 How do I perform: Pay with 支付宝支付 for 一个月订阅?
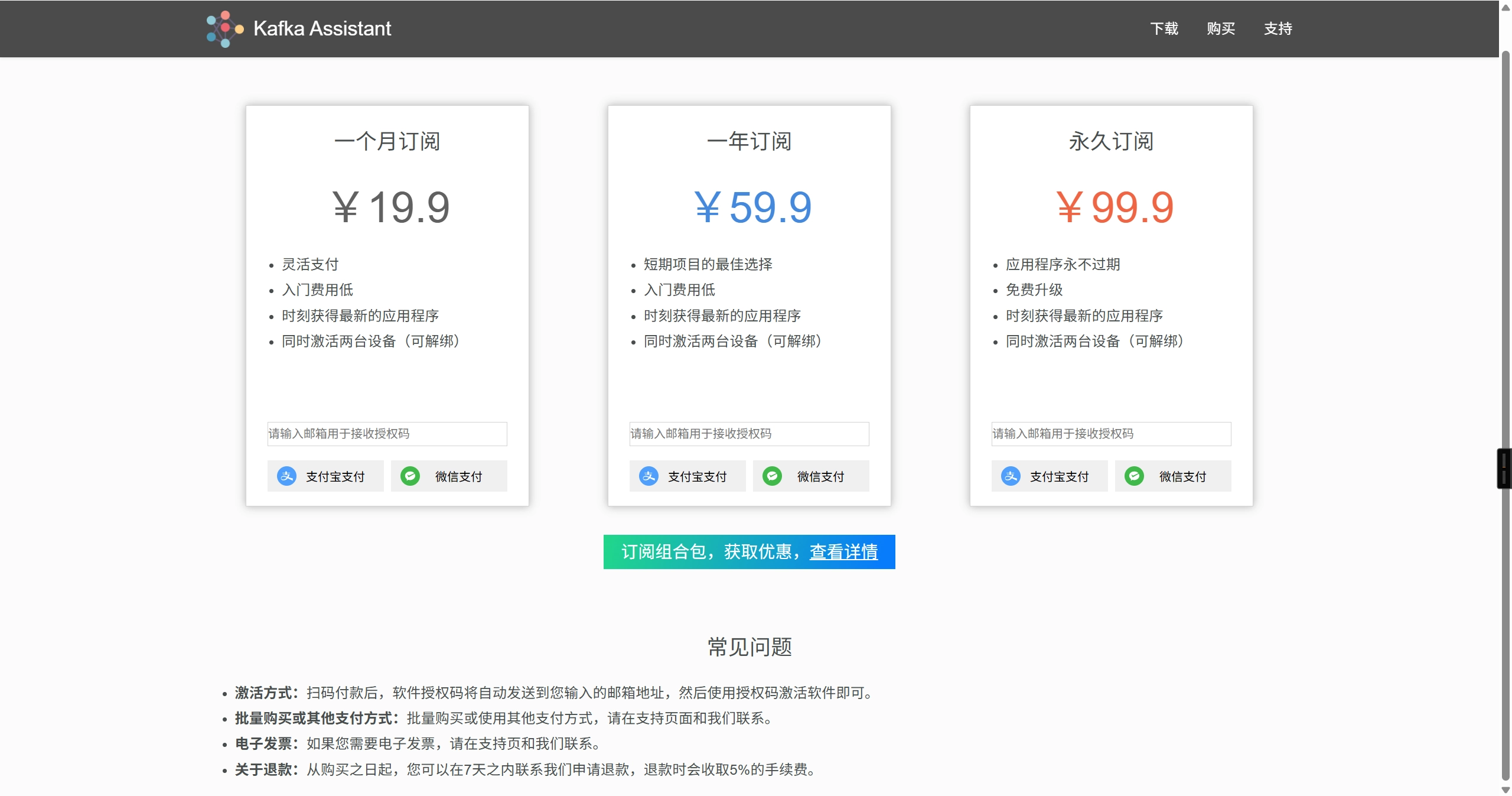(325, 476)
